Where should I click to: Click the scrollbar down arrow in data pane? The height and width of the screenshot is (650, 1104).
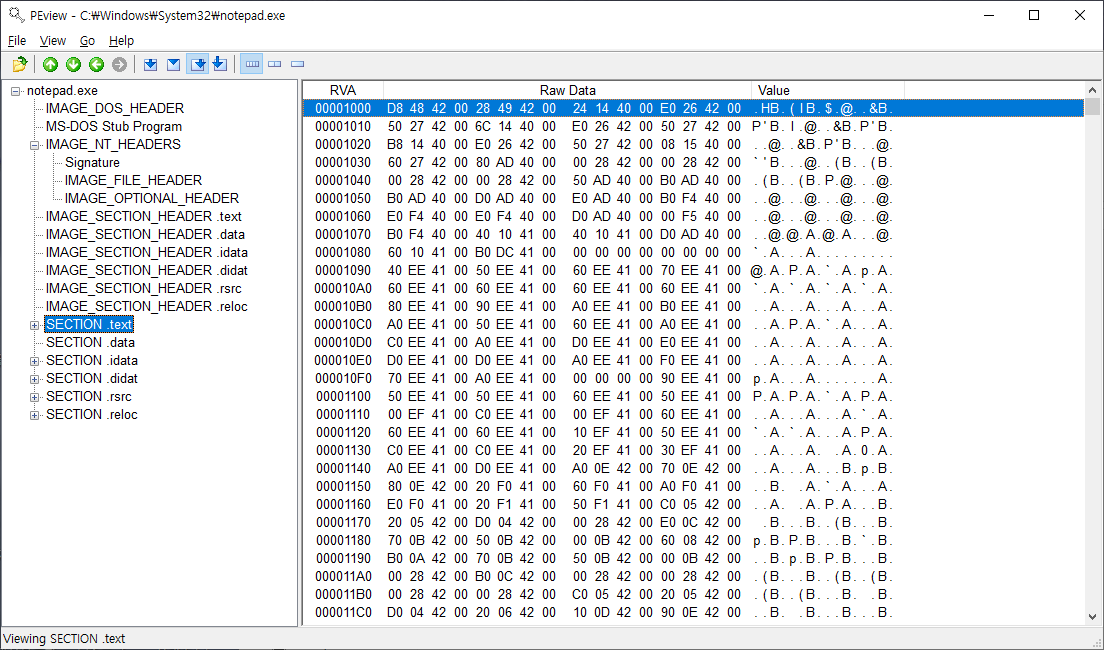[1092, 617]
